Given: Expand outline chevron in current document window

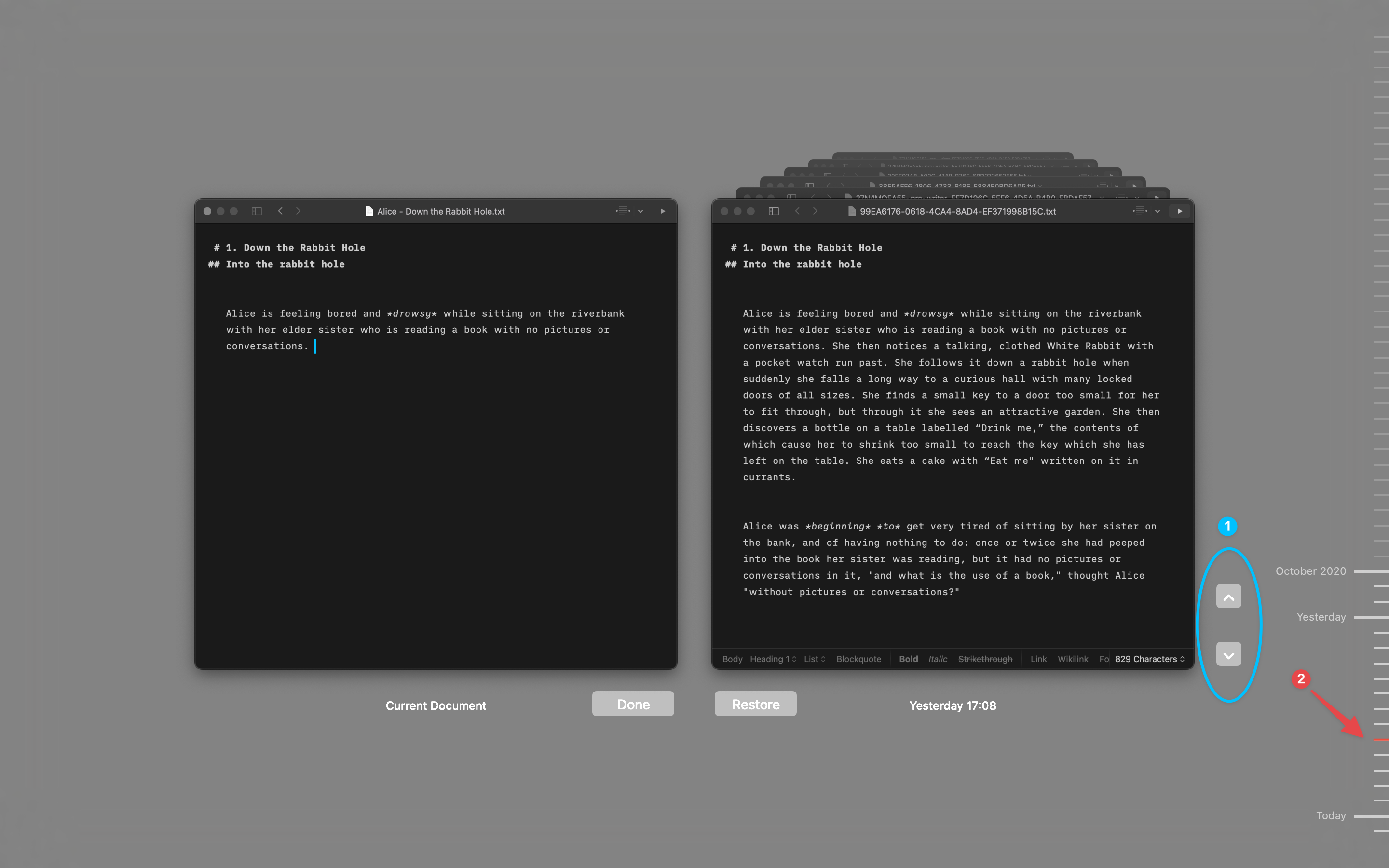Looking at the screenshot, I should click(x=640, y=211).
